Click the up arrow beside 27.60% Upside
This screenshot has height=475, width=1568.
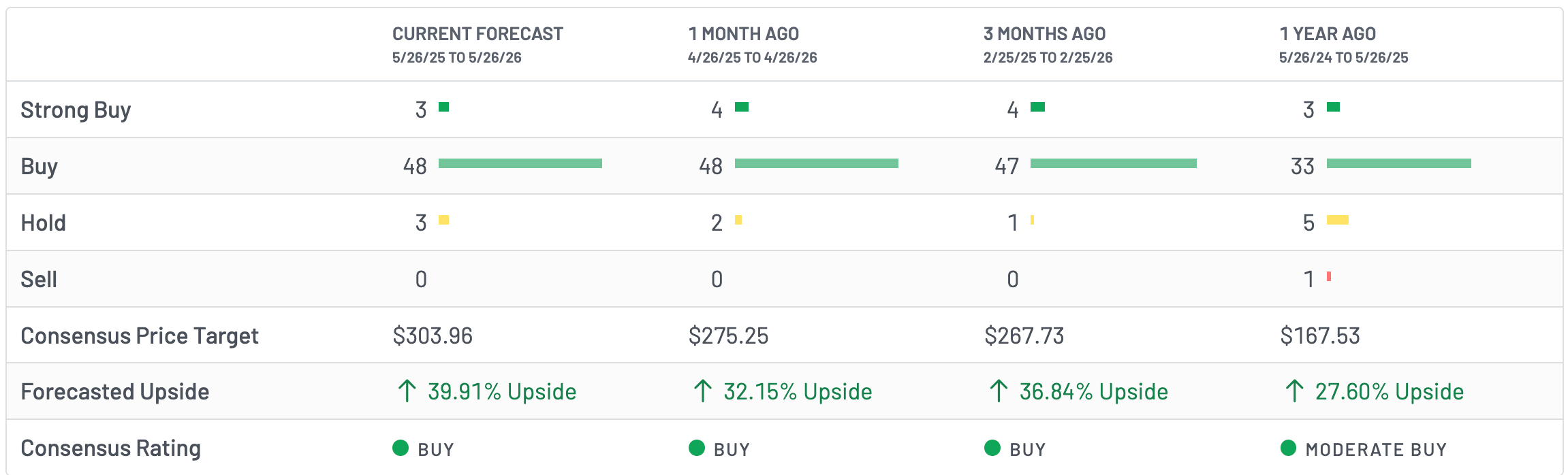pyautogui.click(x=1293, y=391)
